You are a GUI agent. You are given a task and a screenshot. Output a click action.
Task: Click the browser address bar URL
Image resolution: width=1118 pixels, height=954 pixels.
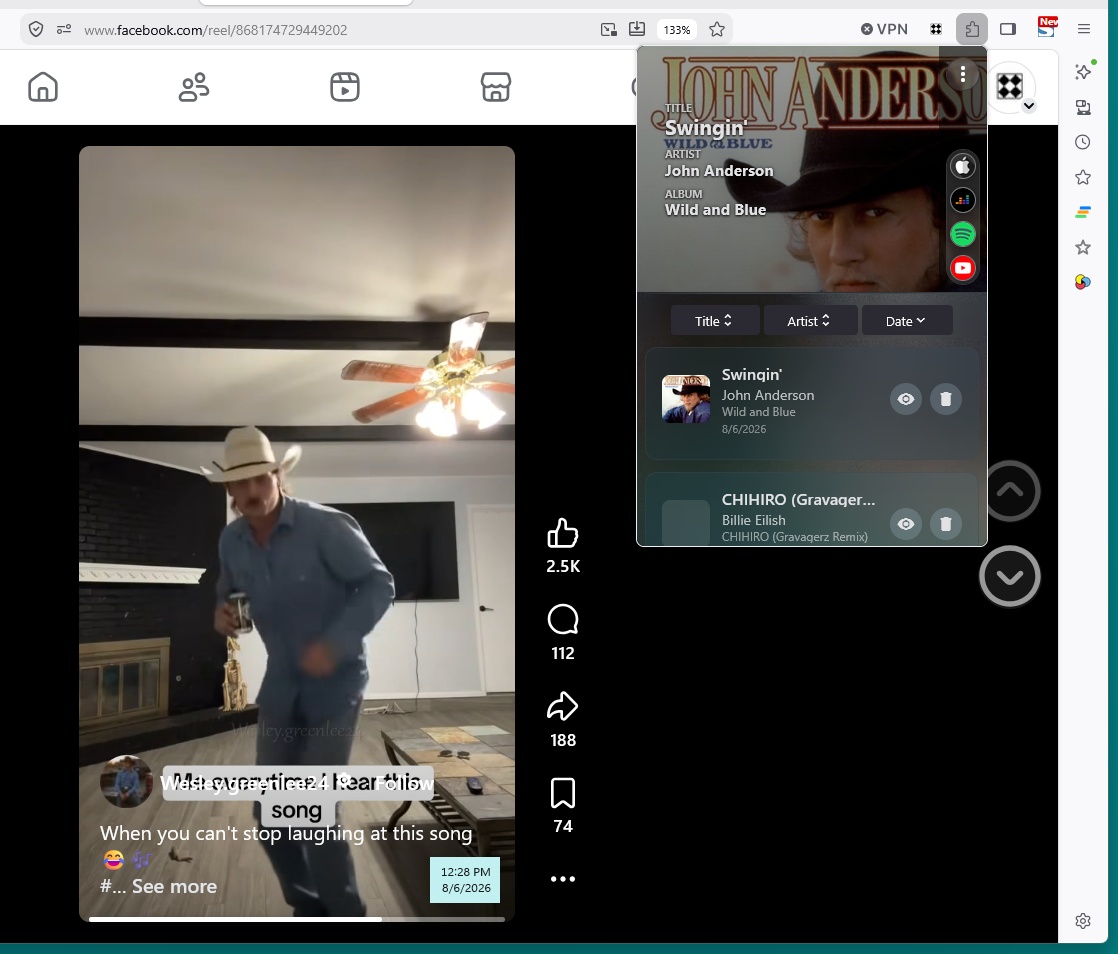215,30
